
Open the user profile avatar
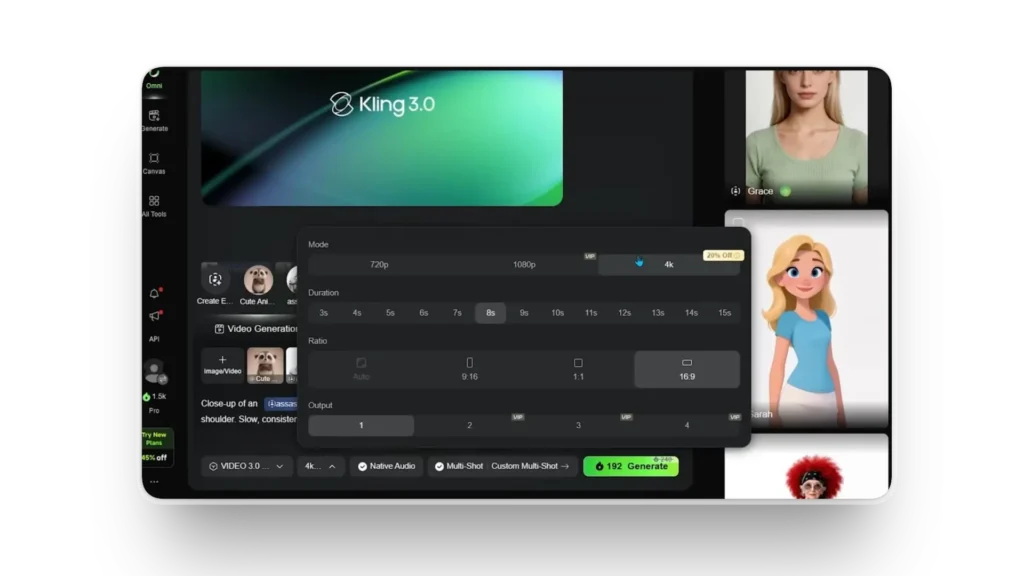tap(155, 371)
